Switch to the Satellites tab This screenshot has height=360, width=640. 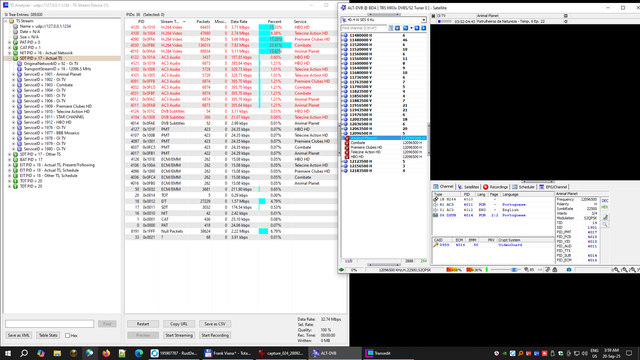click(468, 187)
